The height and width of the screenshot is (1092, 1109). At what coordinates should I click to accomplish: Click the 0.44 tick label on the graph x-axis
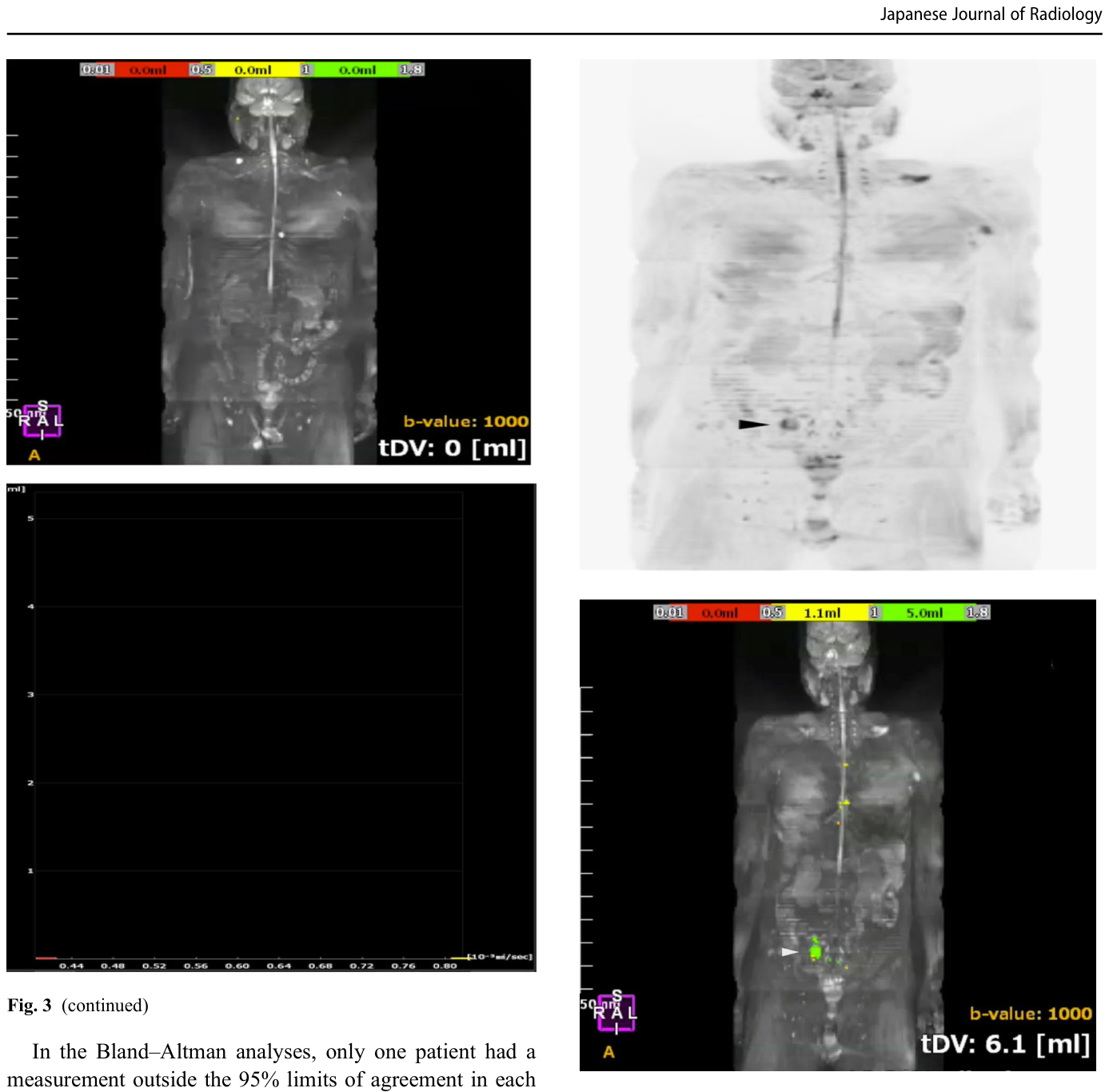(71, 966)
